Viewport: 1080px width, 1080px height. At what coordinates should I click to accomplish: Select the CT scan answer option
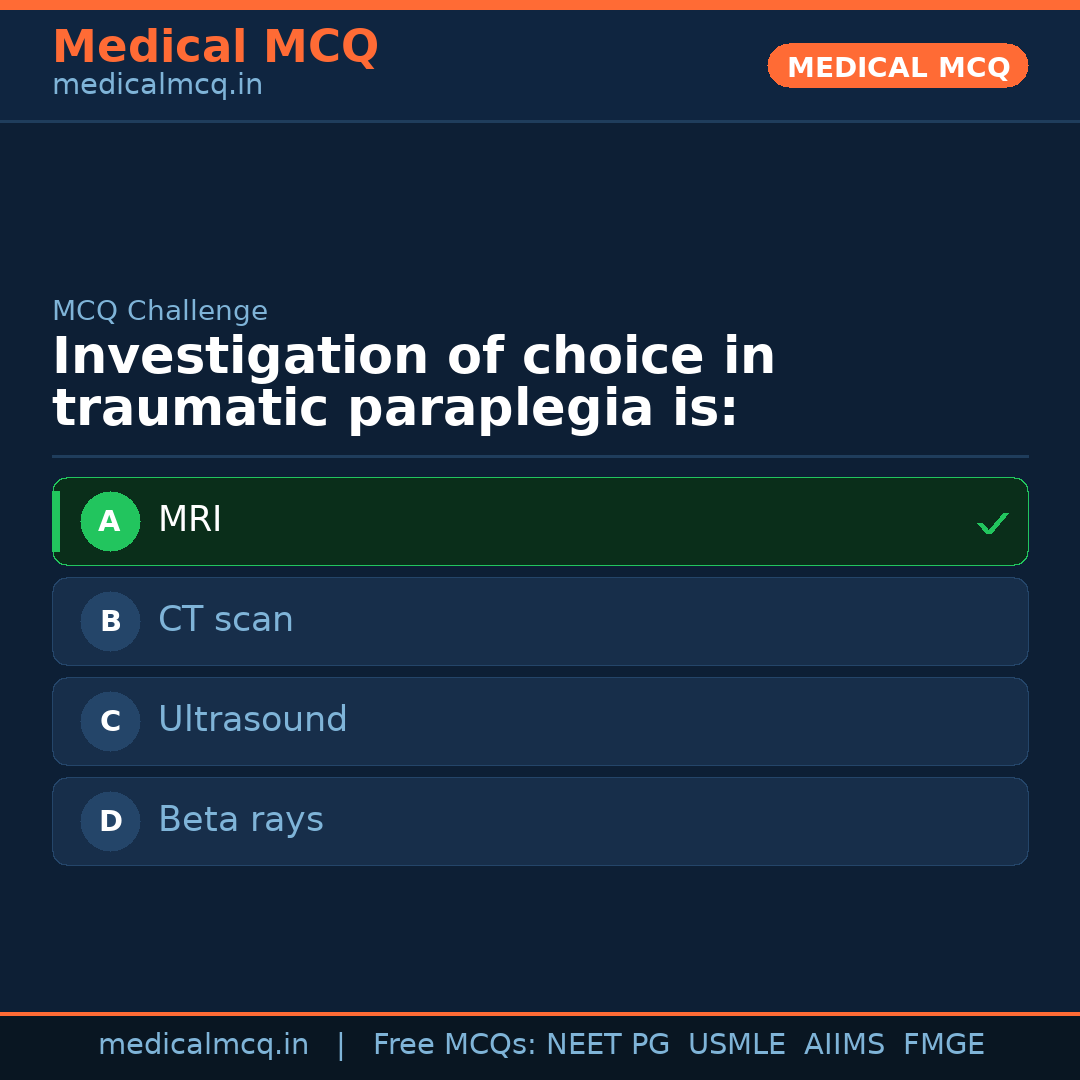540,621
